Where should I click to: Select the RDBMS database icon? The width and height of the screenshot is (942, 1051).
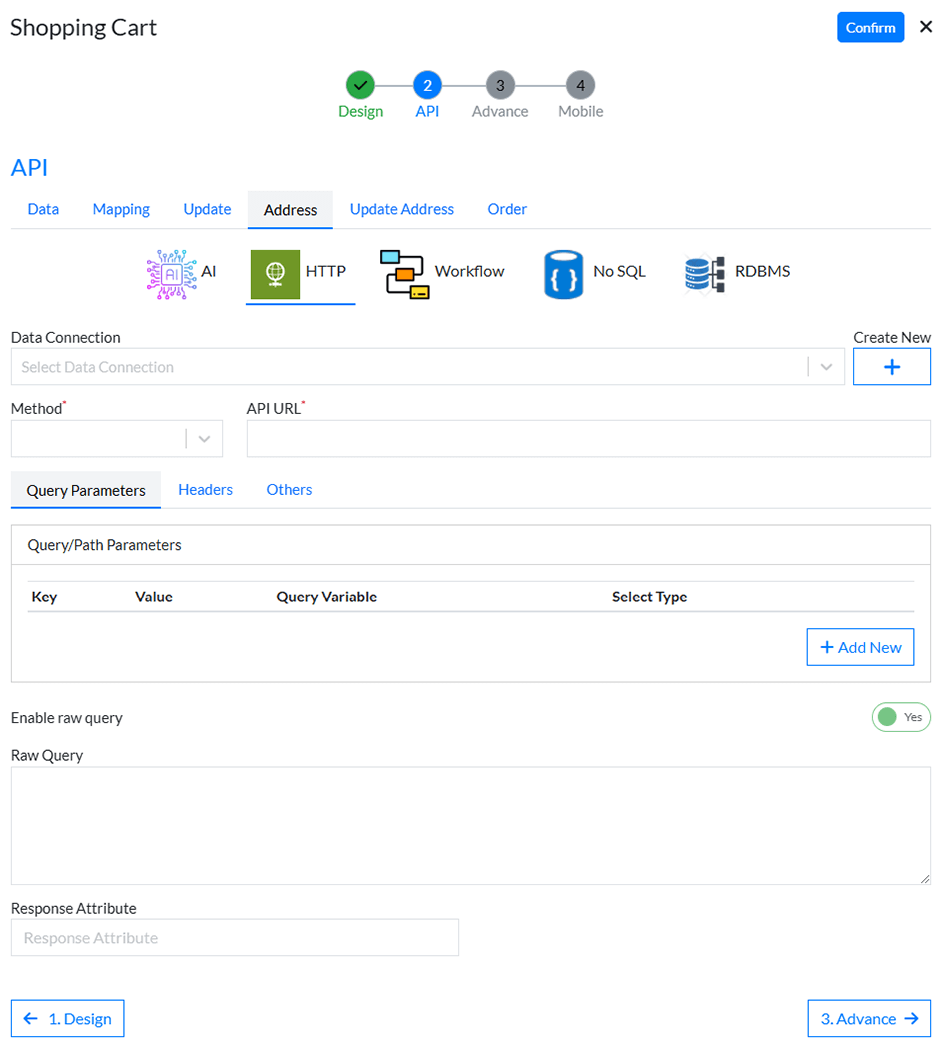point(705,273)
